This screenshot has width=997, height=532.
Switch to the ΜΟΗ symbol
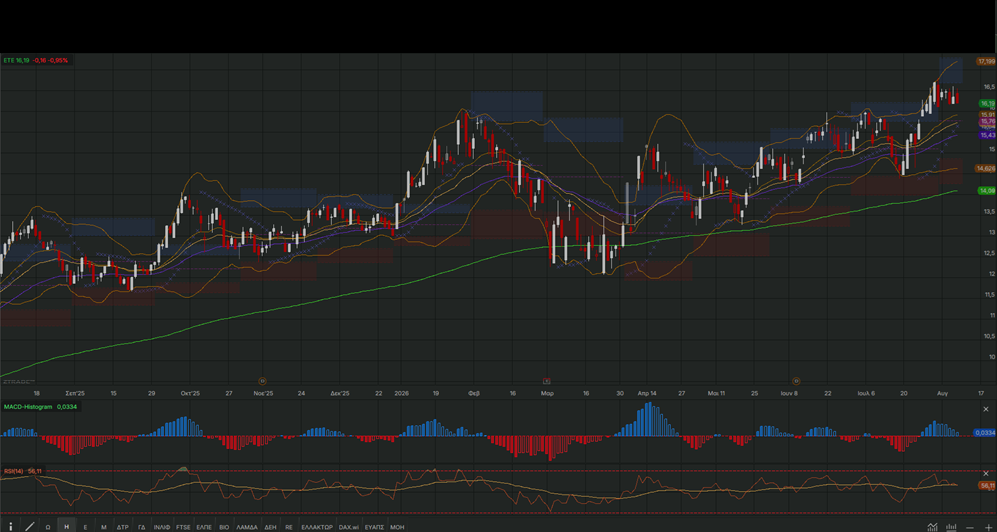(397, 527)
